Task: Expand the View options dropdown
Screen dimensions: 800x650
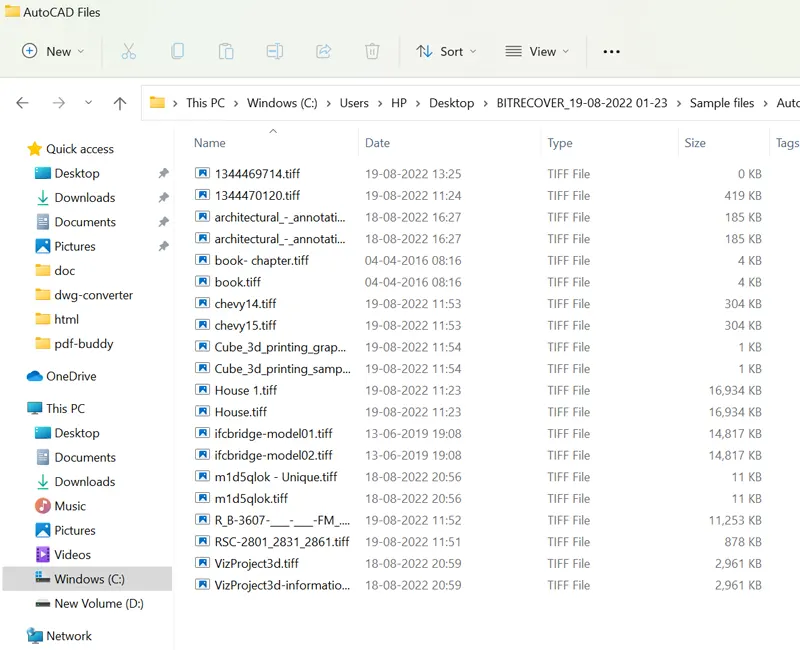Action: coord(537,51)
